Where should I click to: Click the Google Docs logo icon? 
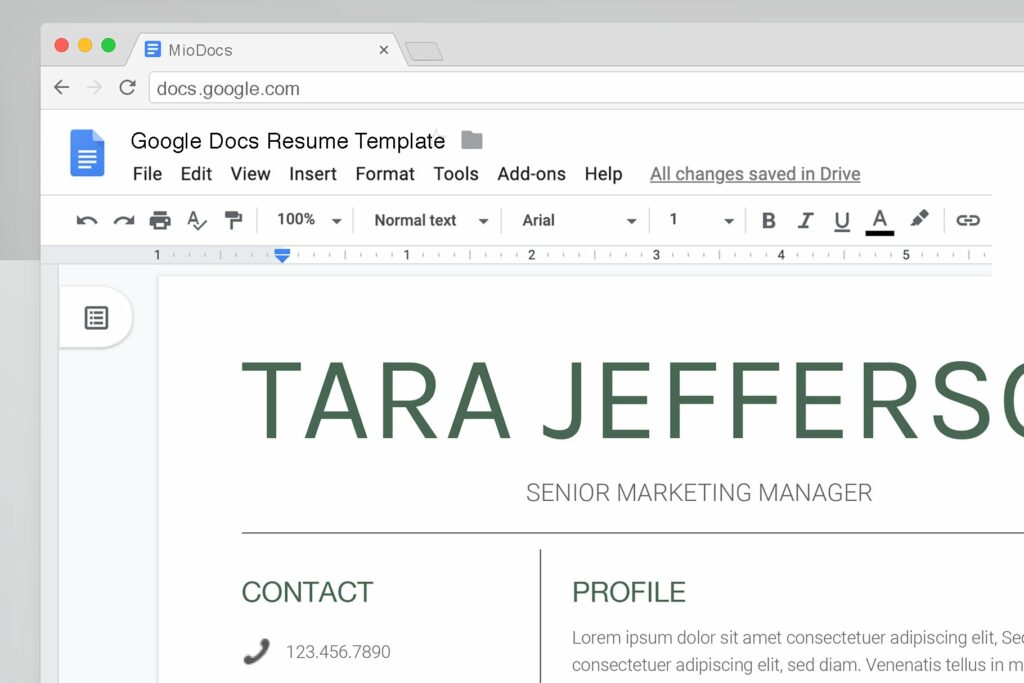[87, 152]
